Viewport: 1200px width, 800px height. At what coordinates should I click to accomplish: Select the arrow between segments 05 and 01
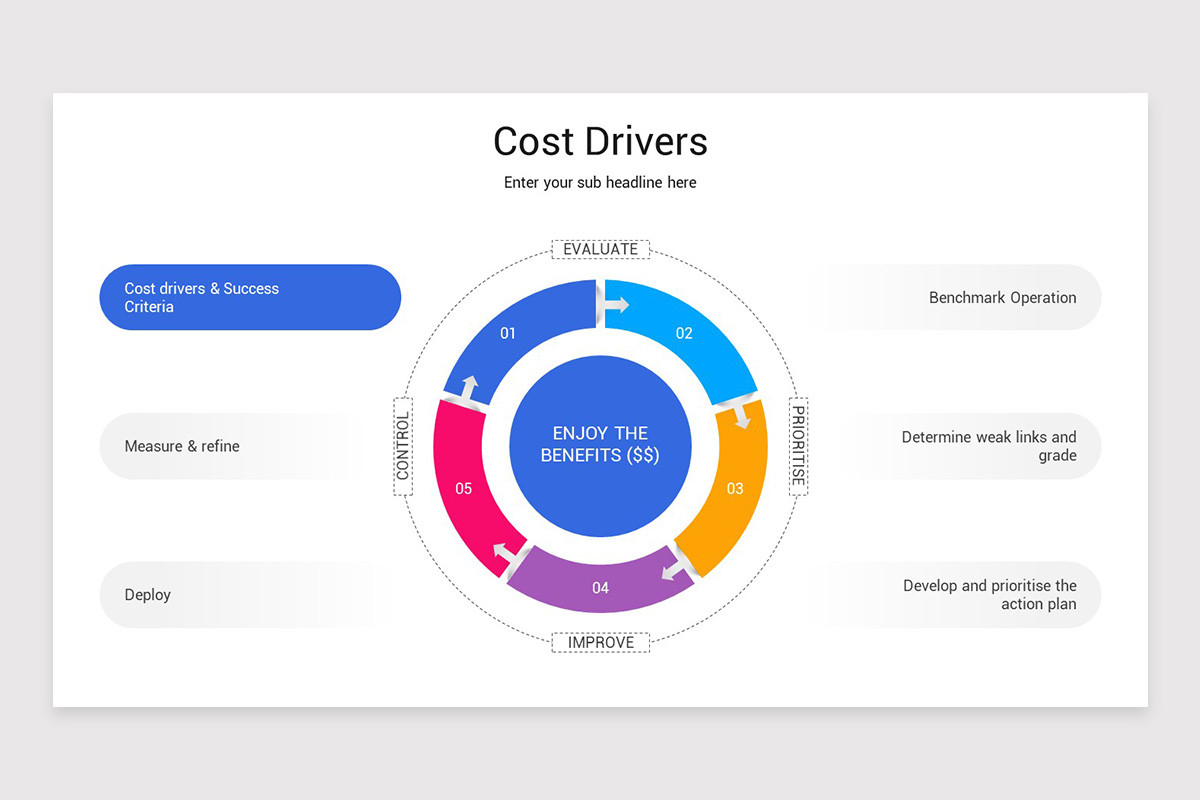470,387
